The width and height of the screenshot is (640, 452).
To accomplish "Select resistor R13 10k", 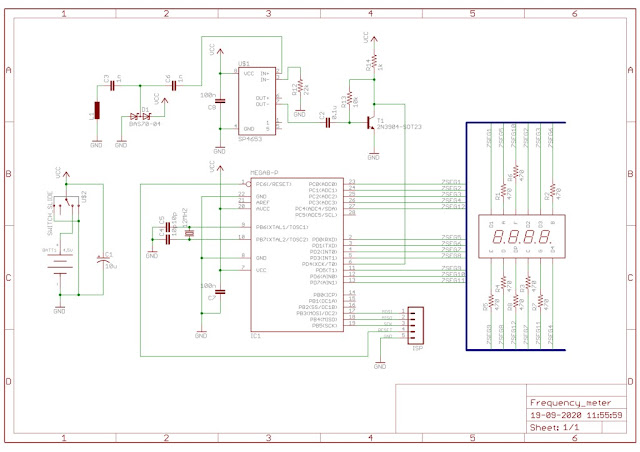I will pos(349,99).
